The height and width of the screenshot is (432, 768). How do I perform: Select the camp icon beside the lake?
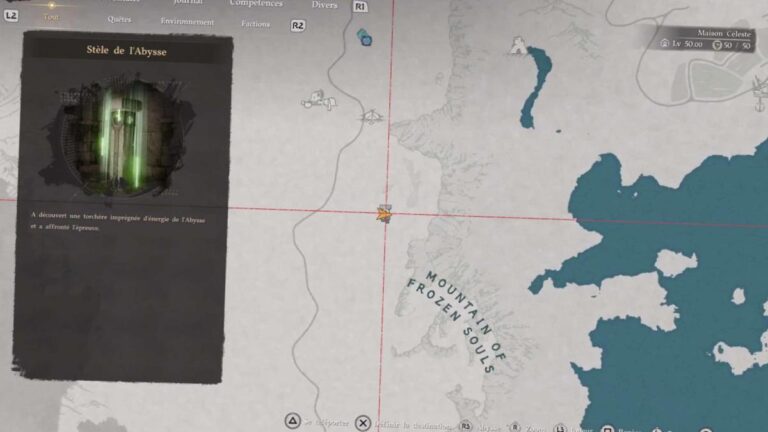(x=518, y=46)
